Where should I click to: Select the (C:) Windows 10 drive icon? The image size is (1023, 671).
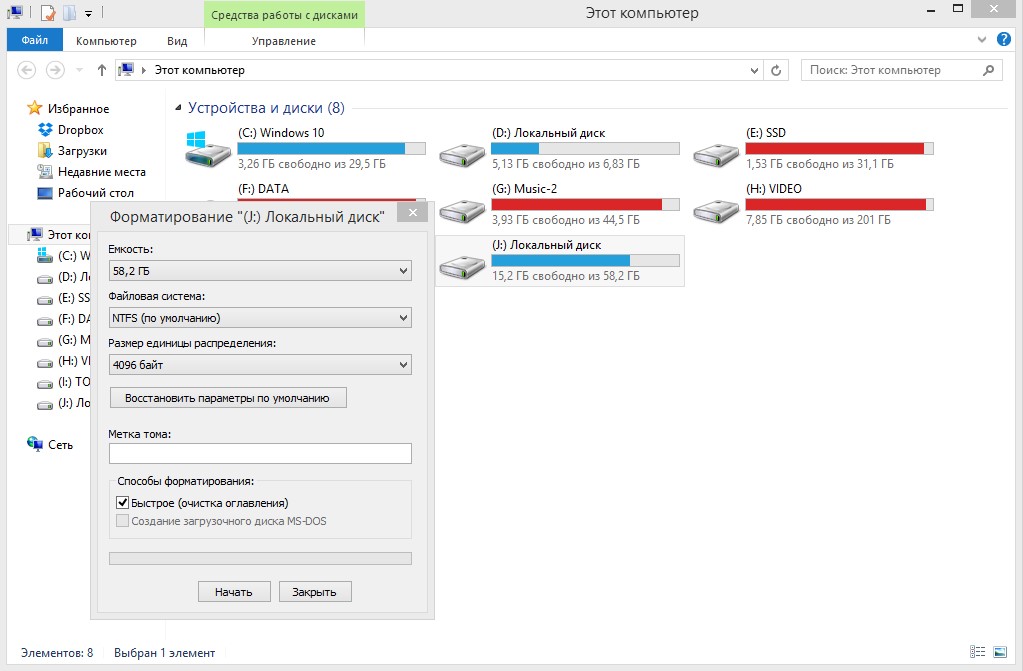[207, 149]
